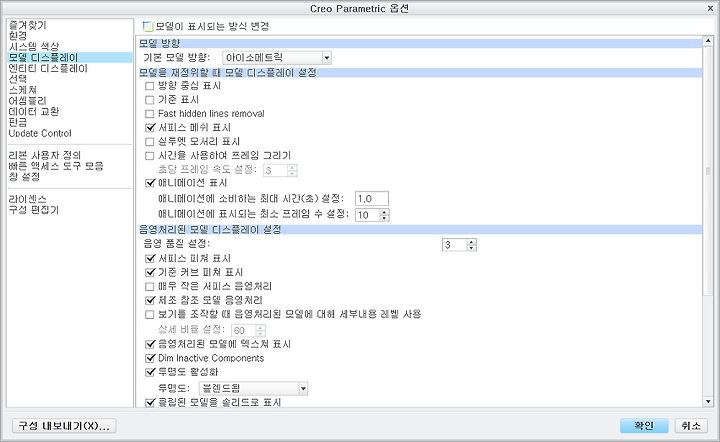Viewport: 720px width, 442px height.
Task: Open 창 설정 category
Action: (x=24, y=177)
